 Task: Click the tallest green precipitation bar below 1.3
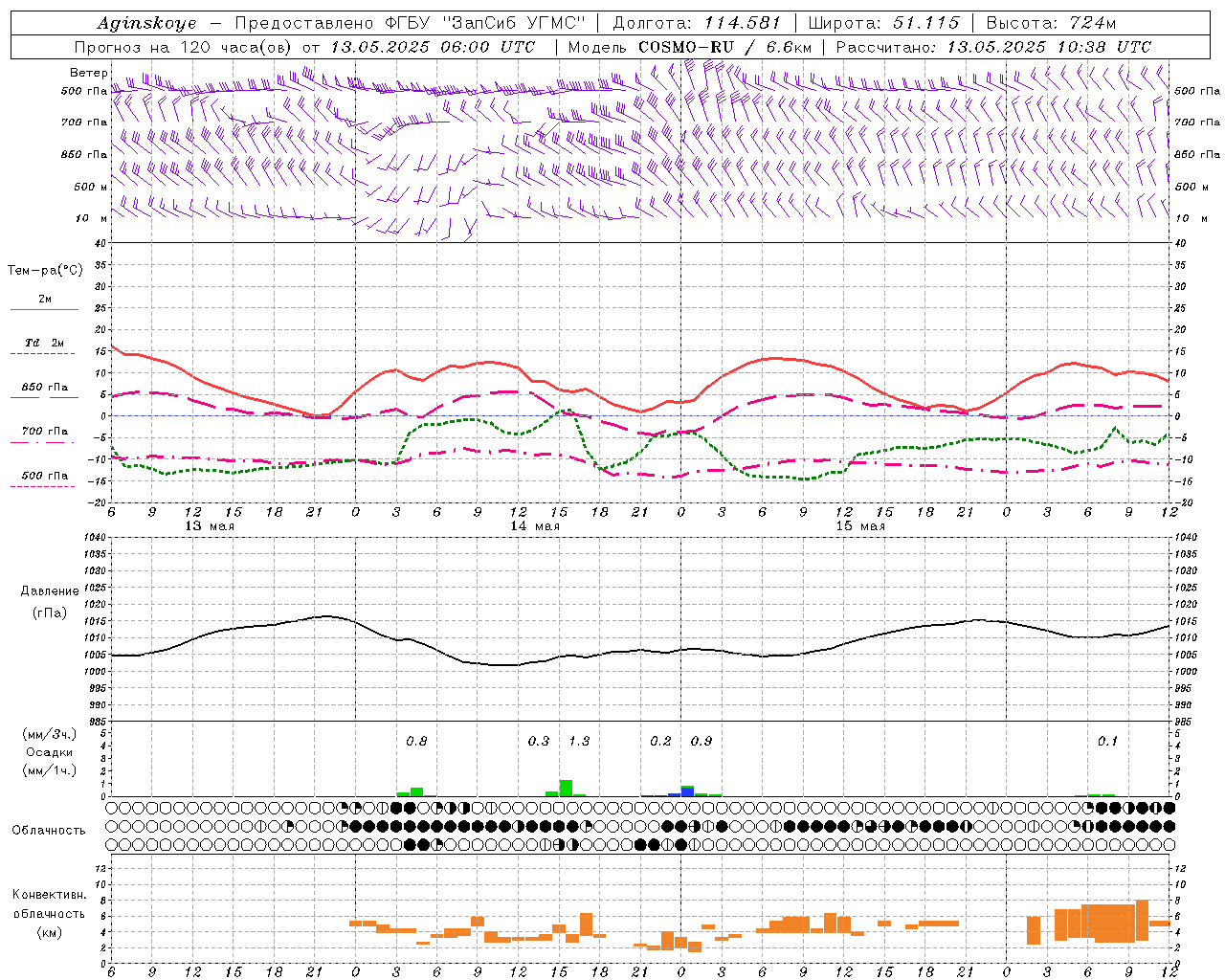click(x=566, y=789)
